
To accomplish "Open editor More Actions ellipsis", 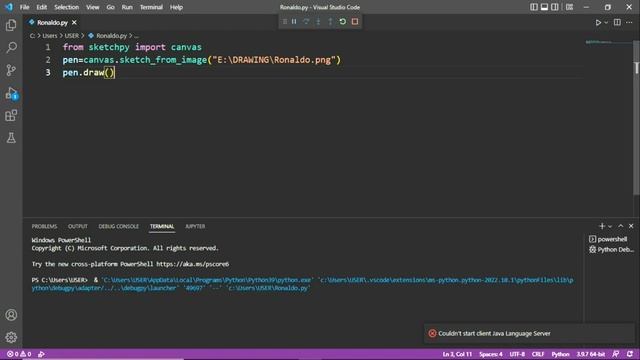I will pos(629,22).
